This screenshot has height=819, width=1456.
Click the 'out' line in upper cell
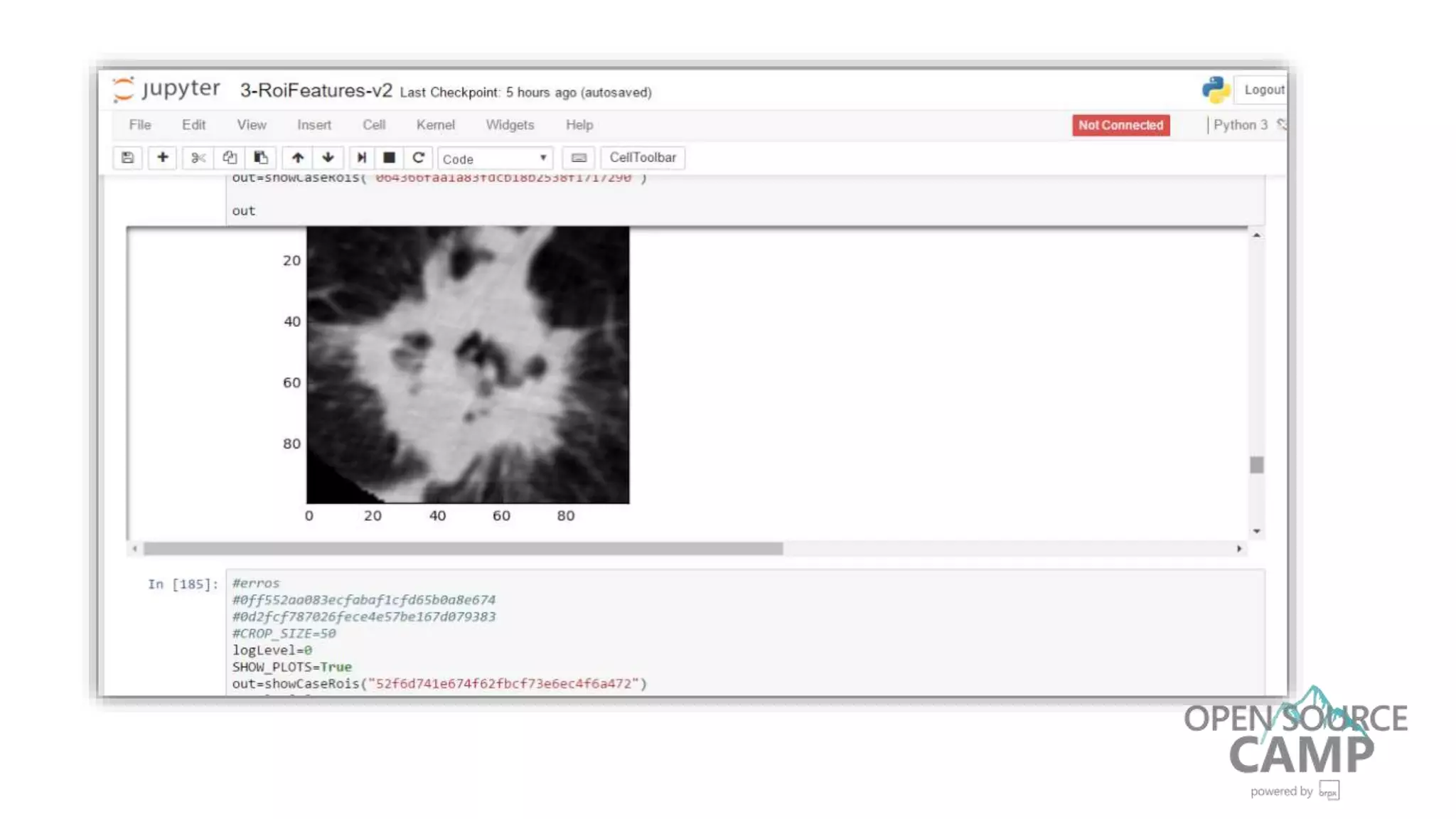point(243,211)
